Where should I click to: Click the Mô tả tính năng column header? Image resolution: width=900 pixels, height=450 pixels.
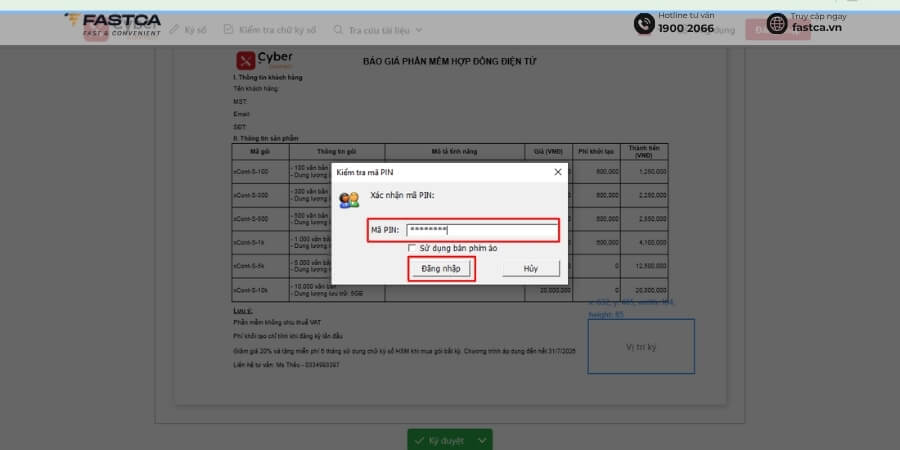coord(454,152)
